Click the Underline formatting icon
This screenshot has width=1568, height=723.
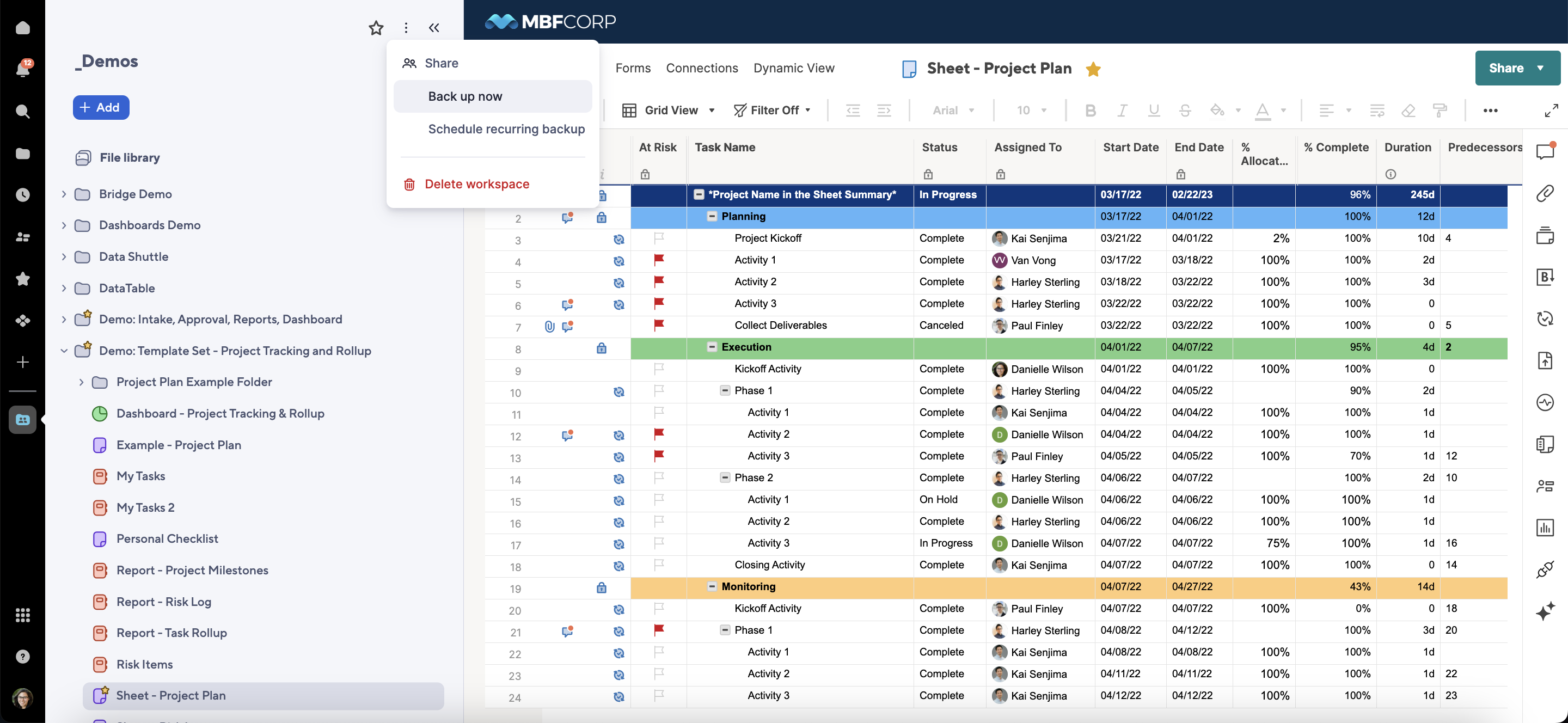click(x=1153, y=109)
